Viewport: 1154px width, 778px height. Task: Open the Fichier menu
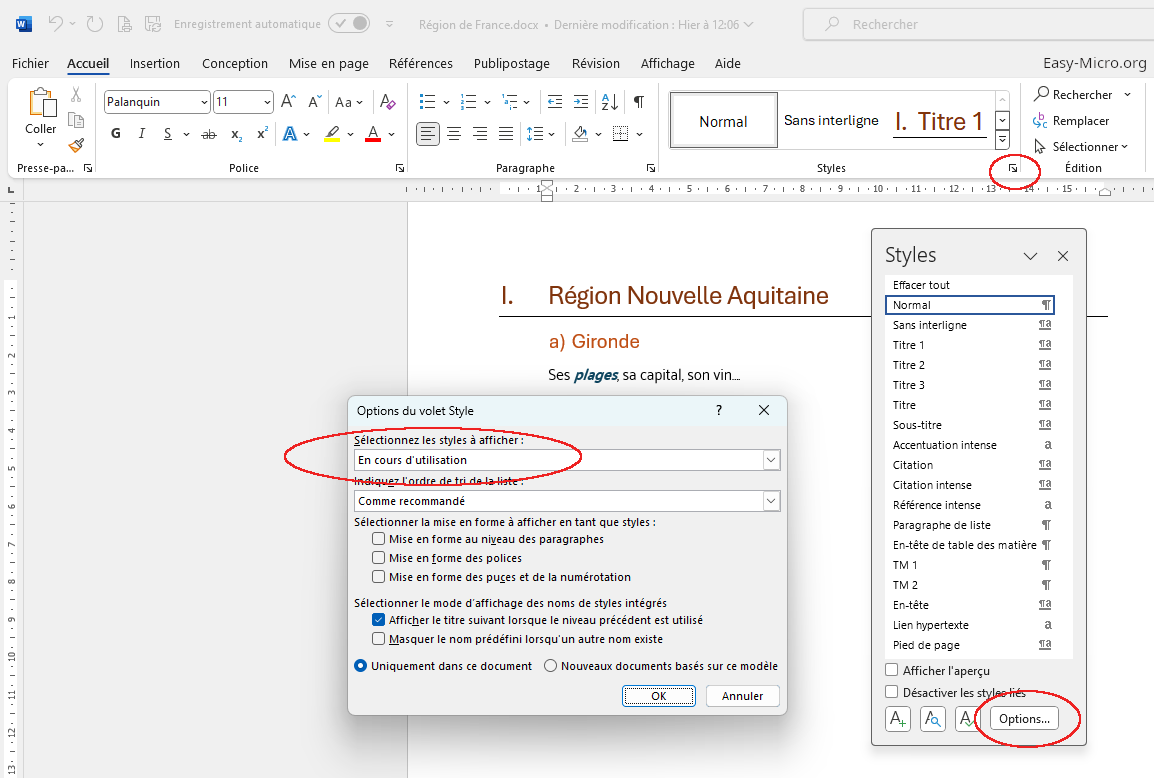(x=30, y=63)
